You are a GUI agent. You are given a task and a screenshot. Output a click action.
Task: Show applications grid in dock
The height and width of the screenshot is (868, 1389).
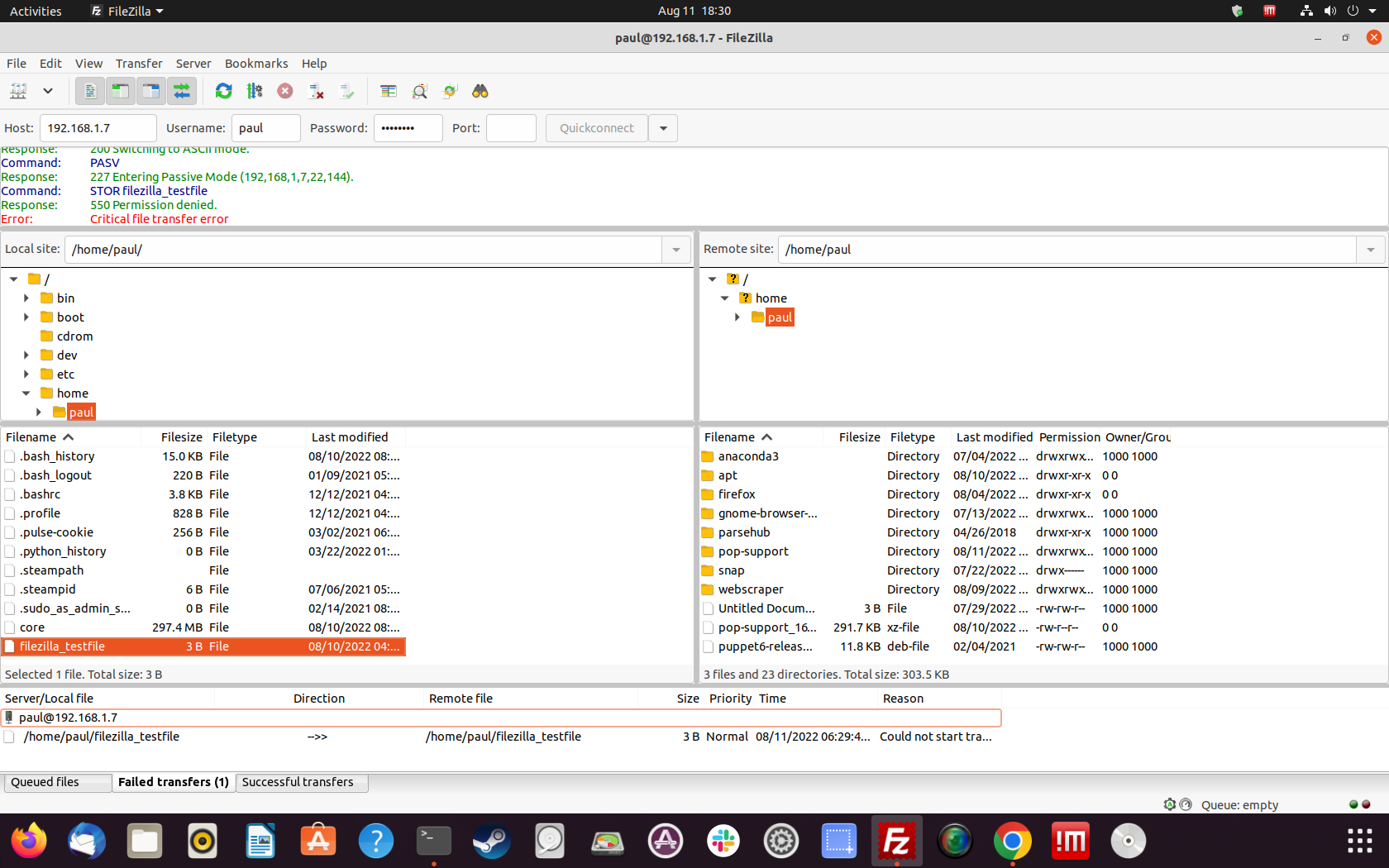coord(1360,842)
